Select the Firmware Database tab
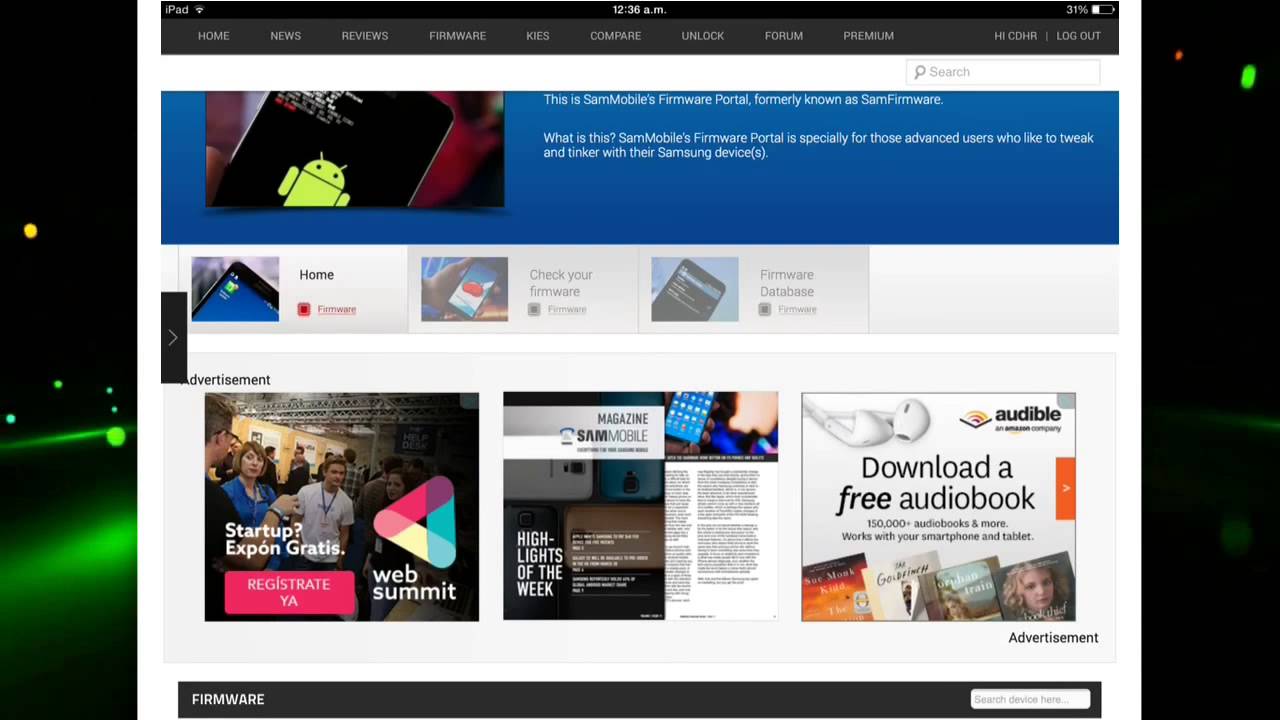The image size is (1280, 720). [x=754, y=289]
